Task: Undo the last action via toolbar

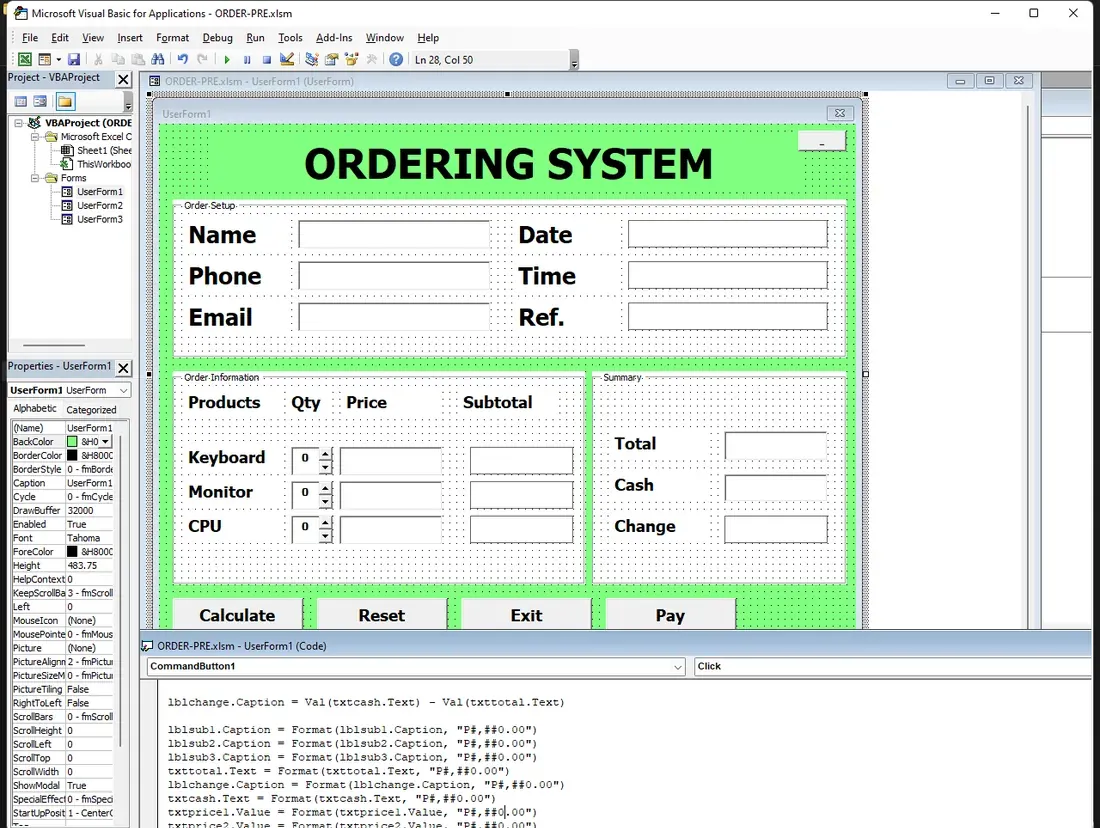Action: click(182, 60)
